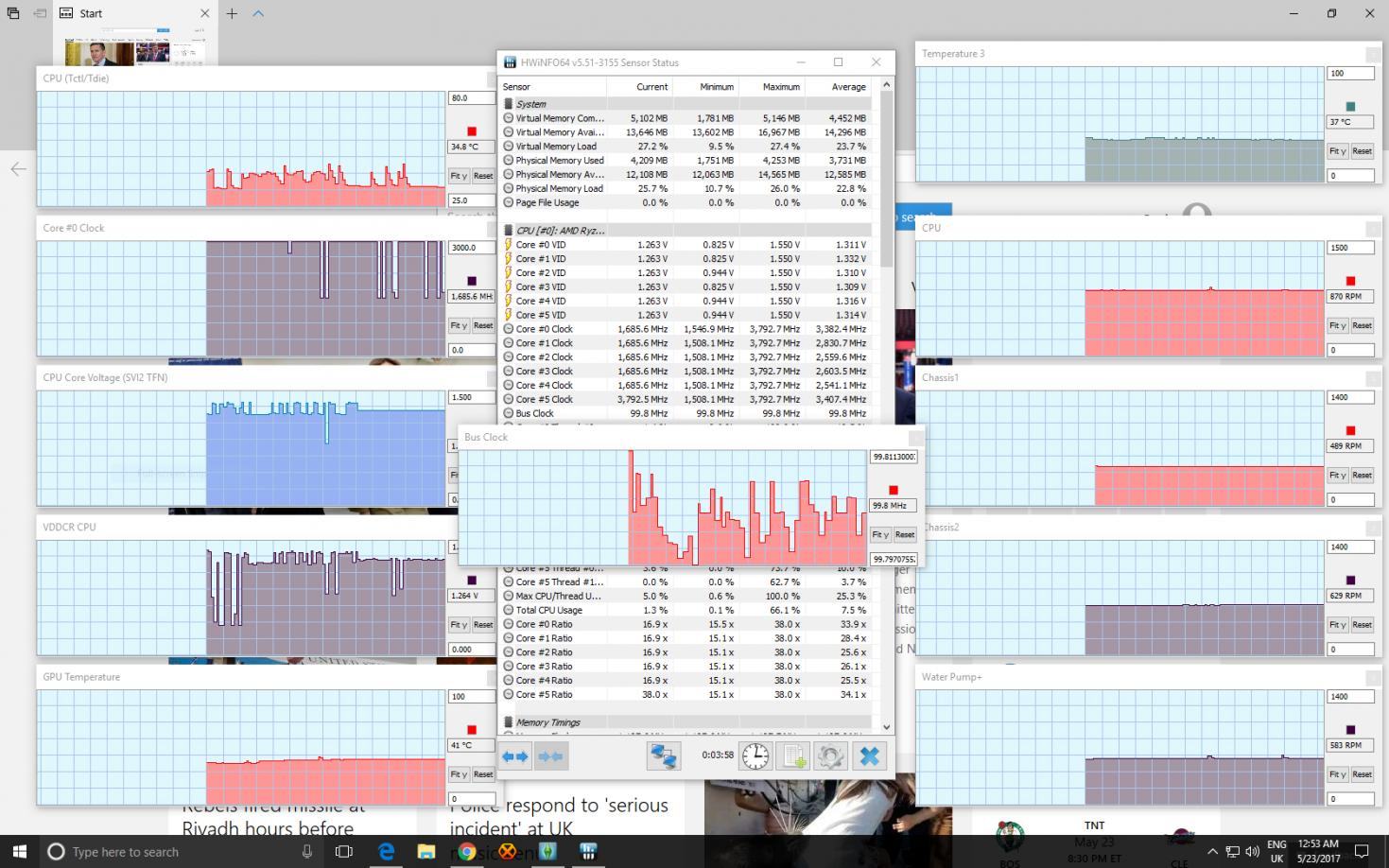
Task: Click Reset in Bus Clock graph
Action: (x=905, y=534)
